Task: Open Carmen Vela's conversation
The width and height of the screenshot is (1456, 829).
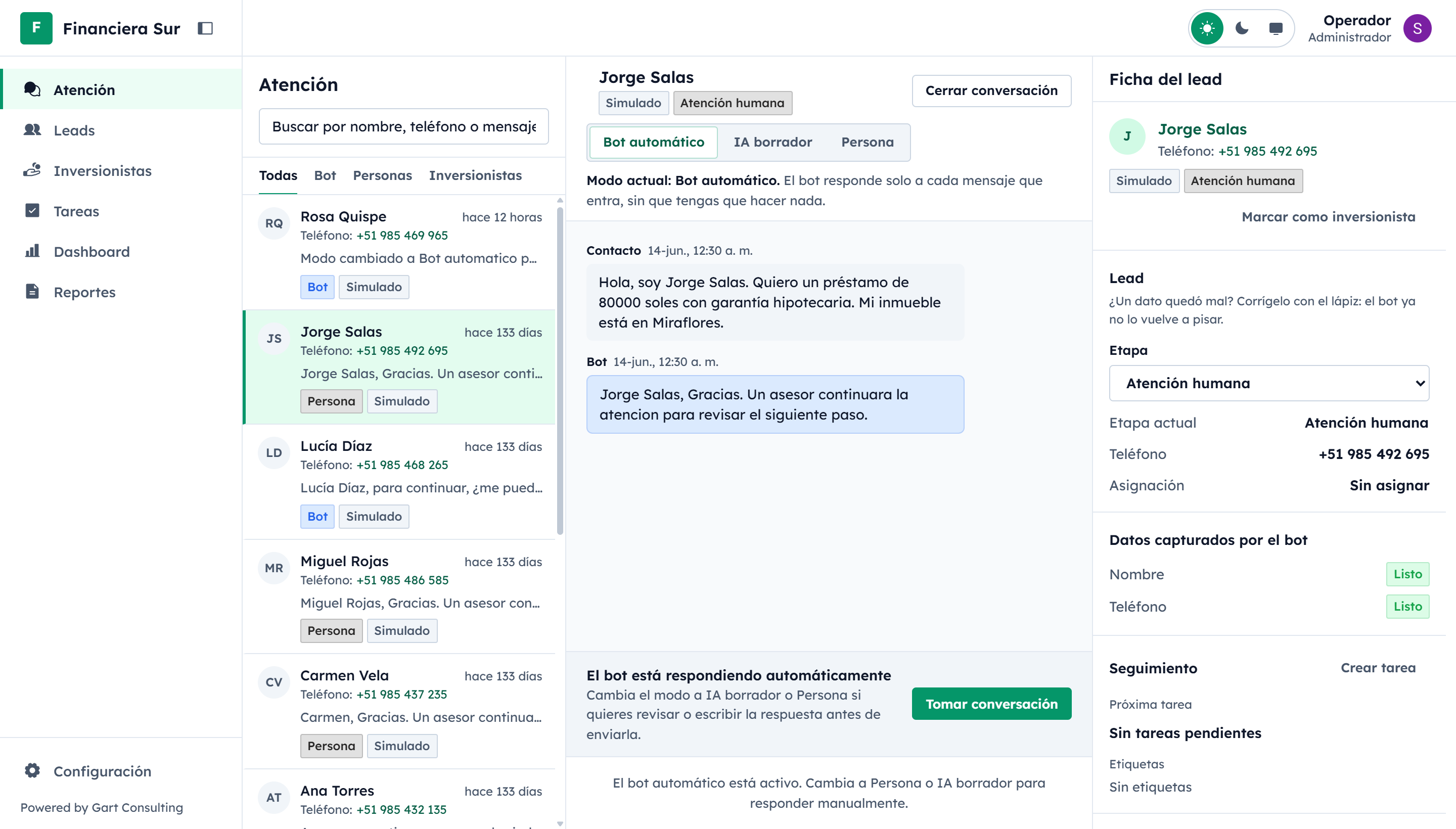Action: point(398,711)
